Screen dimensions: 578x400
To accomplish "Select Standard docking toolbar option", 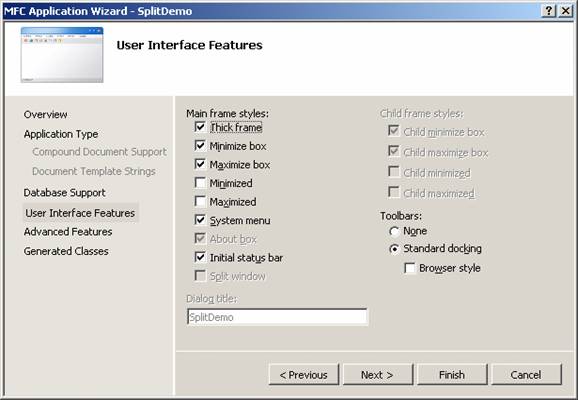I will coord(394,249).
